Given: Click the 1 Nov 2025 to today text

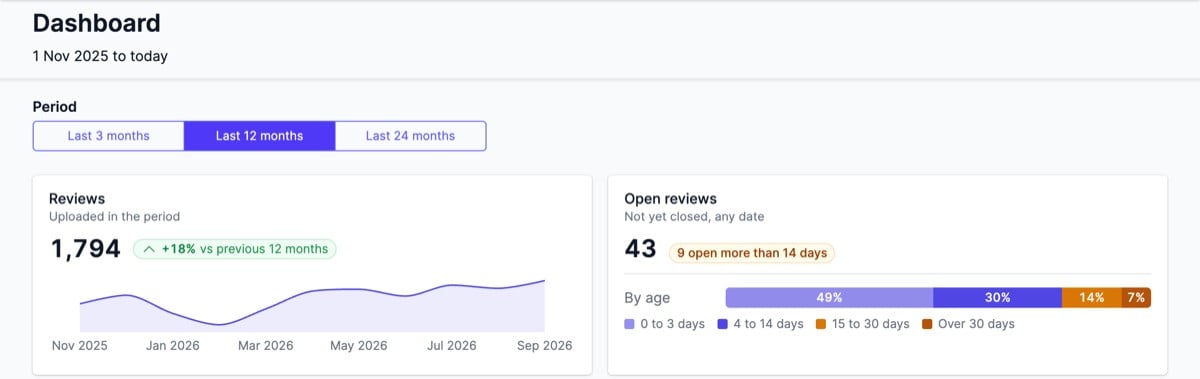Looking at the screenshot, I should pyautogui.click(x=100, y=56).
